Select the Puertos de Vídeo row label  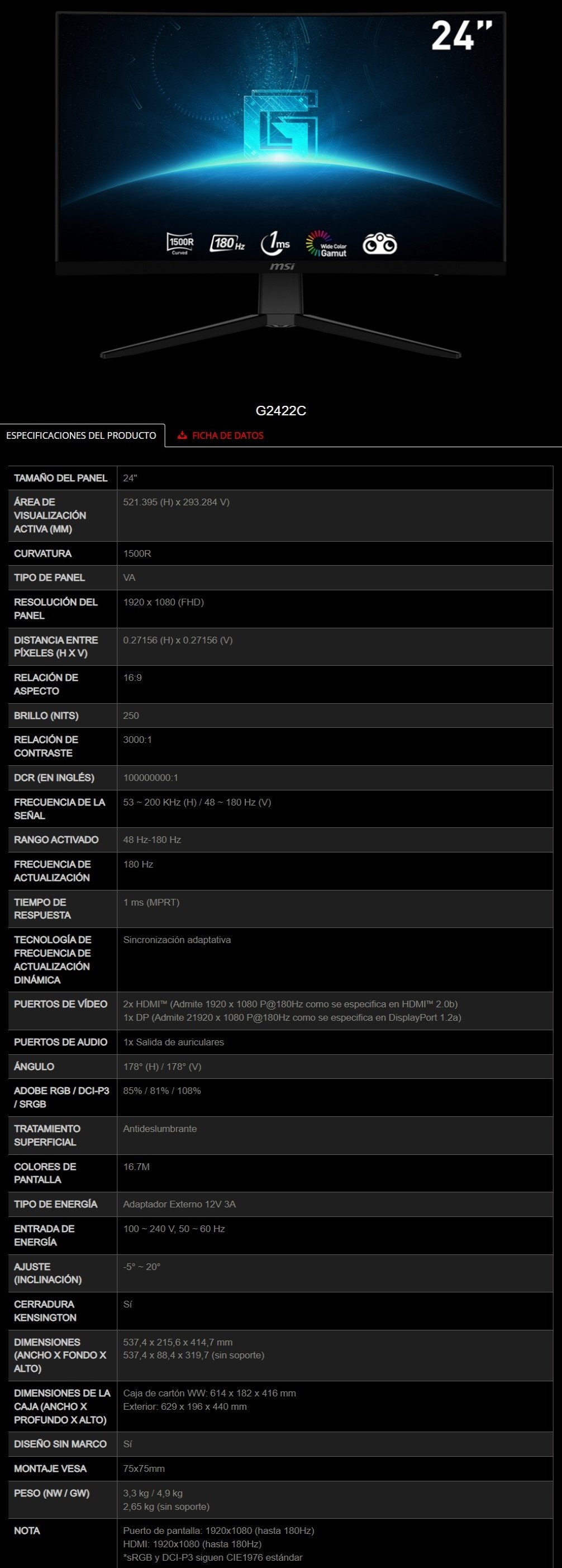tap(61, 1004)
